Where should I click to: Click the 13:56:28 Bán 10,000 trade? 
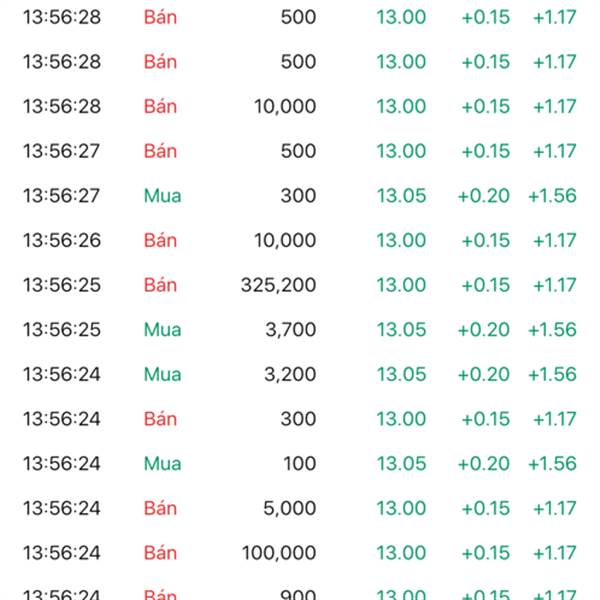[300, 106]
